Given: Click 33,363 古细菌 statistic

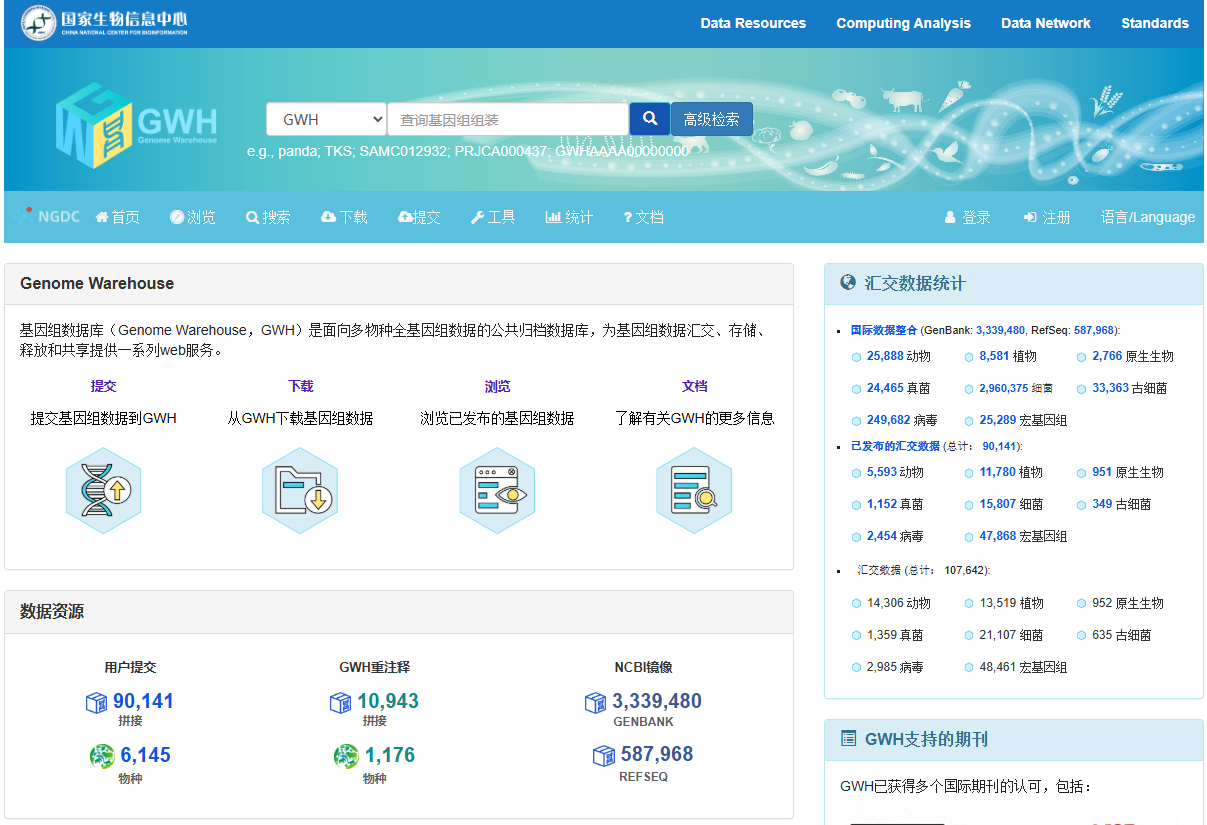Looking at the screenshot, I should click(1130, 388).
